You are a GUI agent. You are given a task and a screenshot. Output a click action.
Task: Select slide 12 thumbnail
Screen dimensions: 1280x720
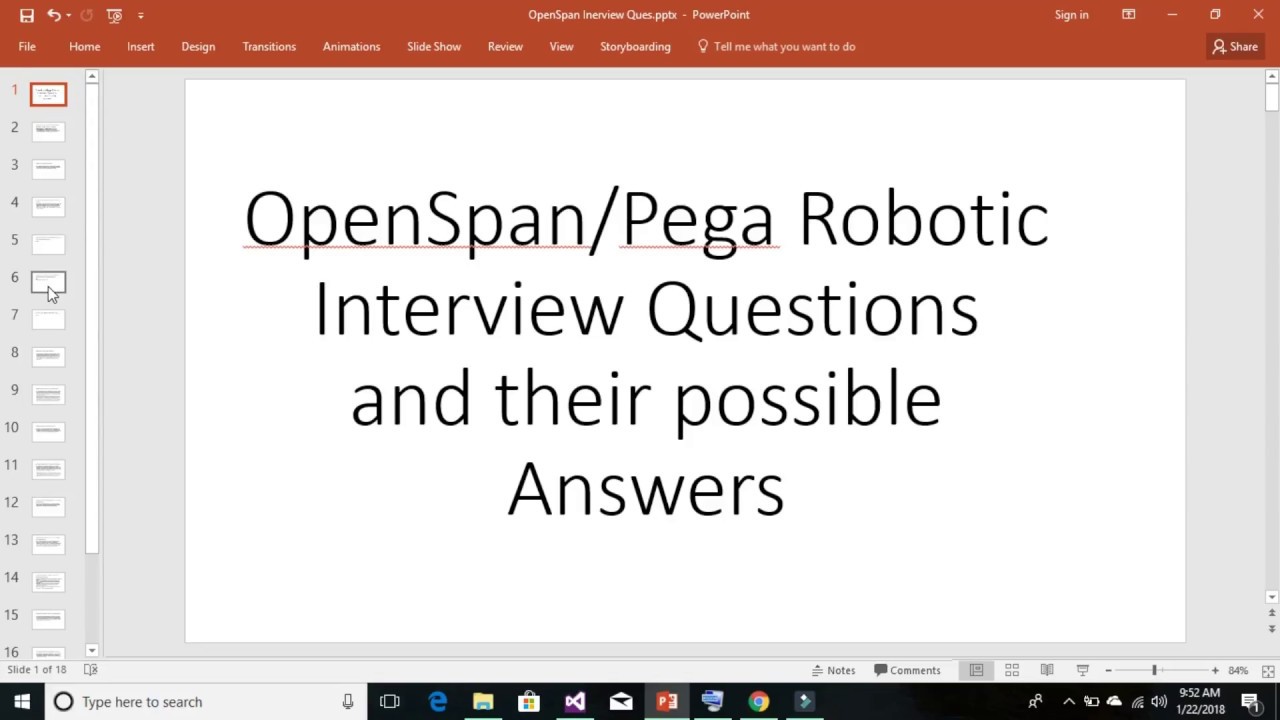tap(48, 506)
